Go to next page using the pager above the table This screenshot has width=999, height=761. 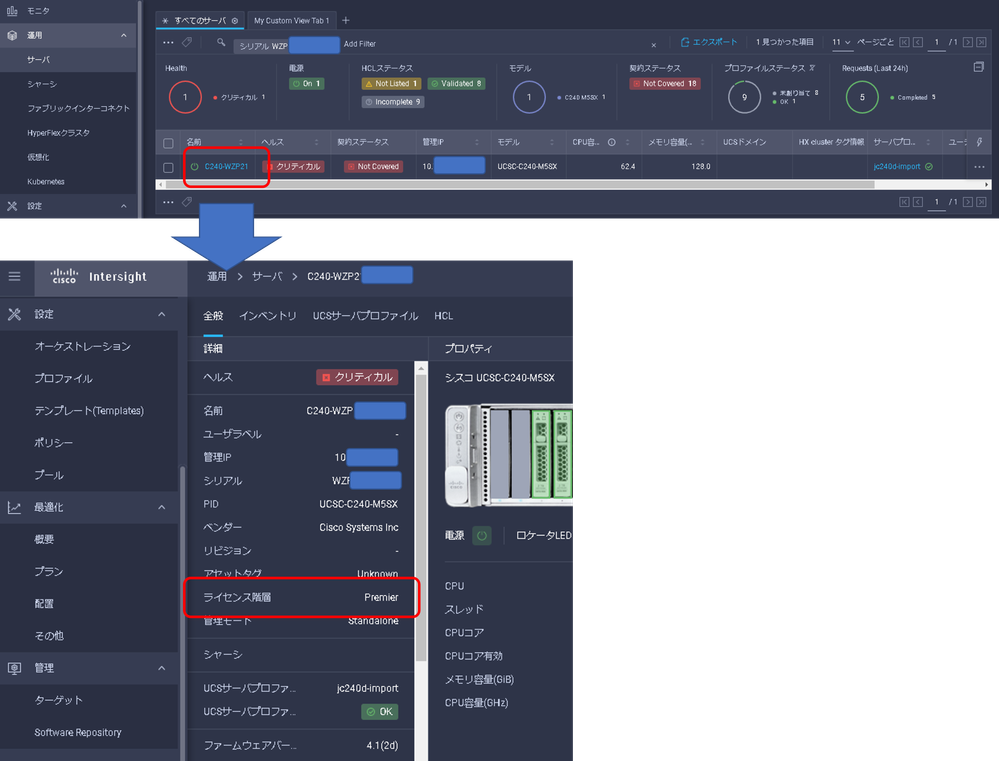[968, 42]
